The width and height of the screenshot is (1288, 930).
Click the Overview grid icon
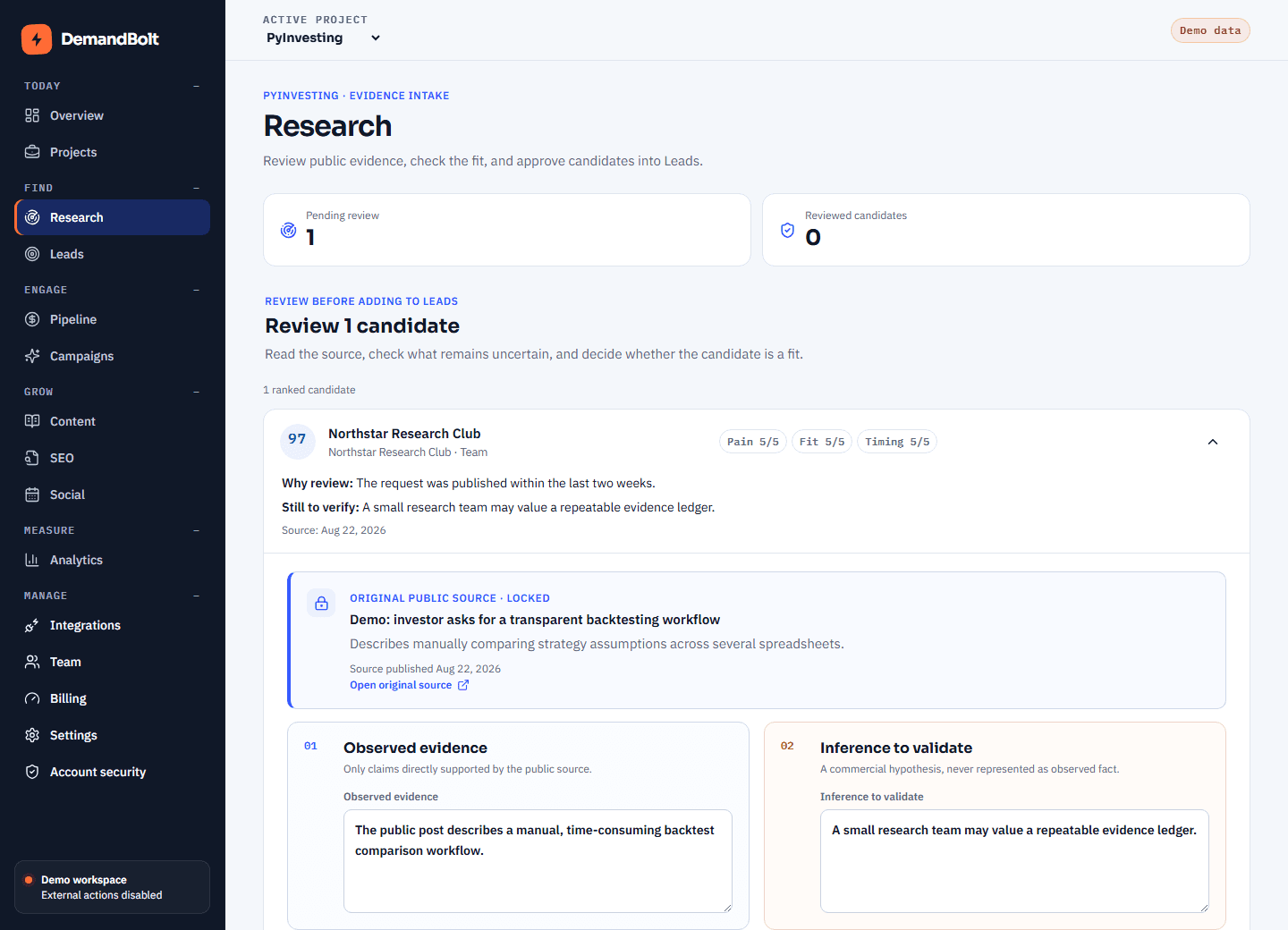32,115
